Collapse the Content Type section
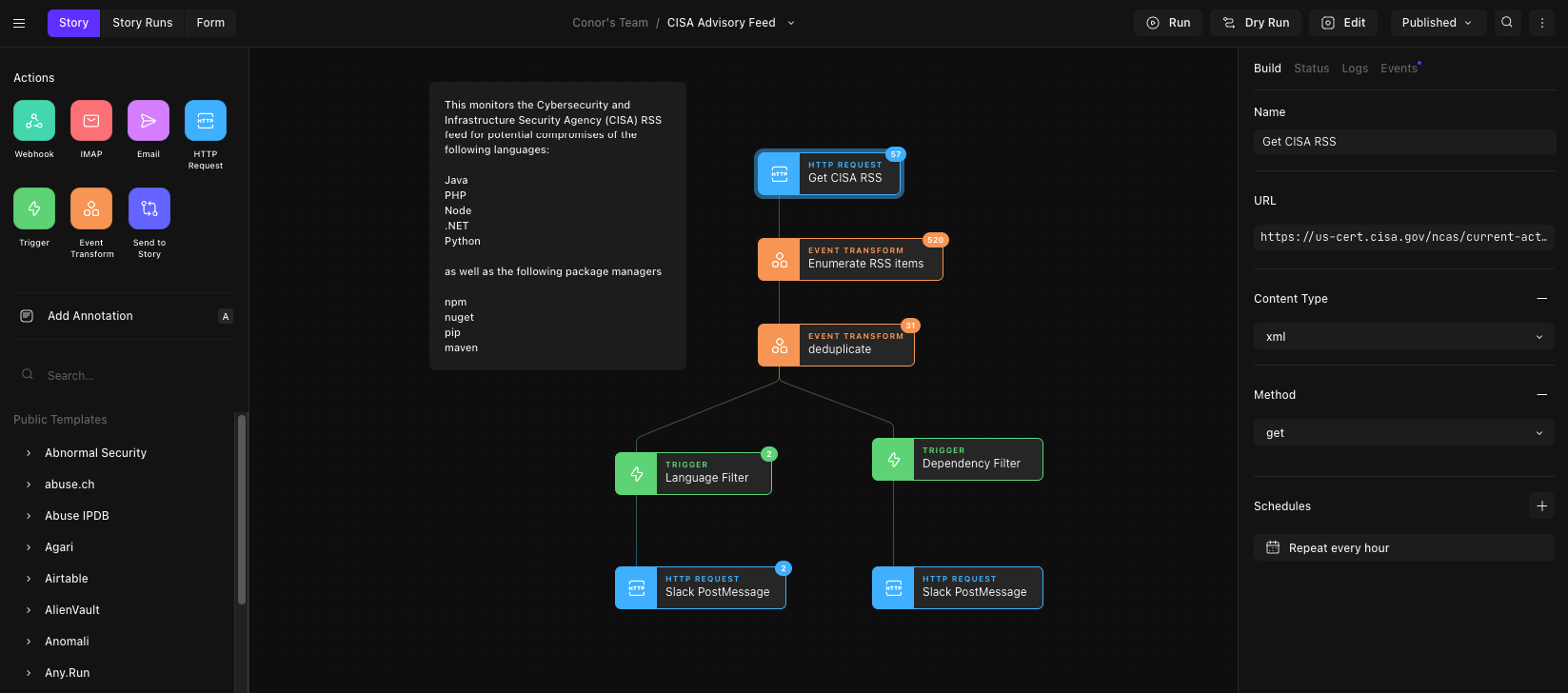The image size is (1568, 693). [x=1542, y=298]
